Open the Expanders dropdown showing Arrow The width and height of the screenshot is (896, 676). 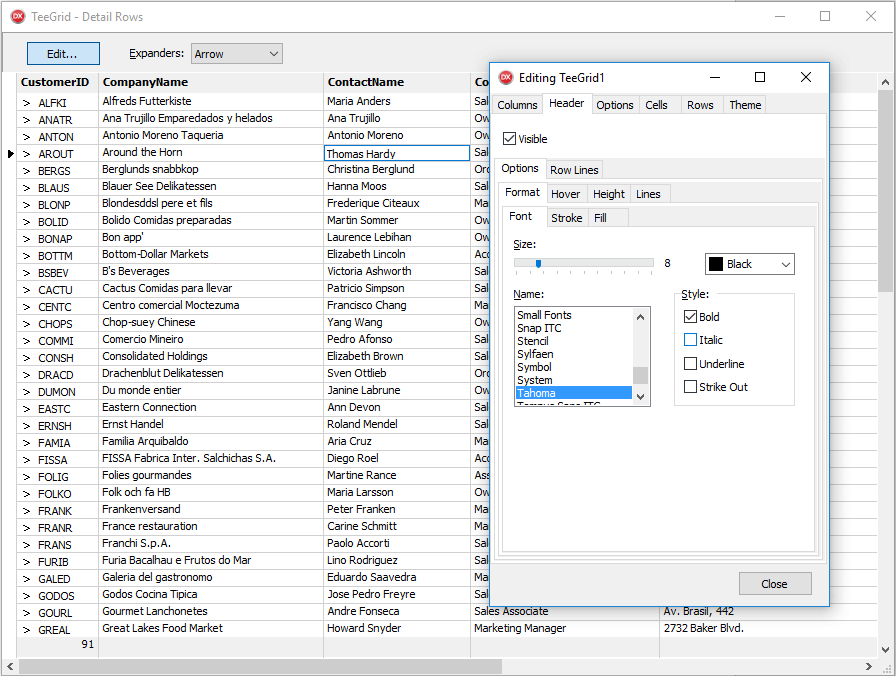pos(236,53)
